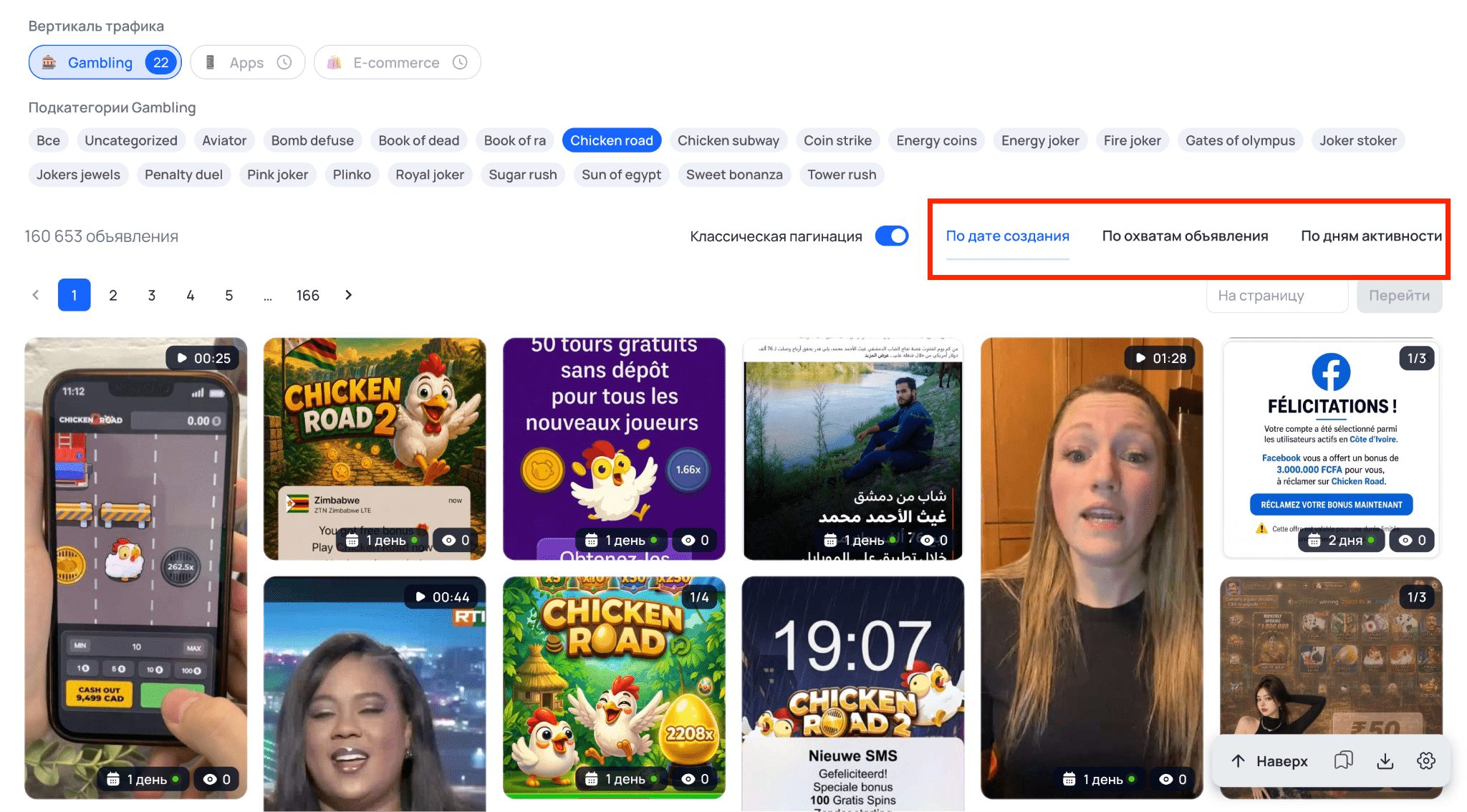Viewport: 1467px width, 812px height.
Task: Go to the previous page with the left chevron
Action: click(x=36, y=295)
